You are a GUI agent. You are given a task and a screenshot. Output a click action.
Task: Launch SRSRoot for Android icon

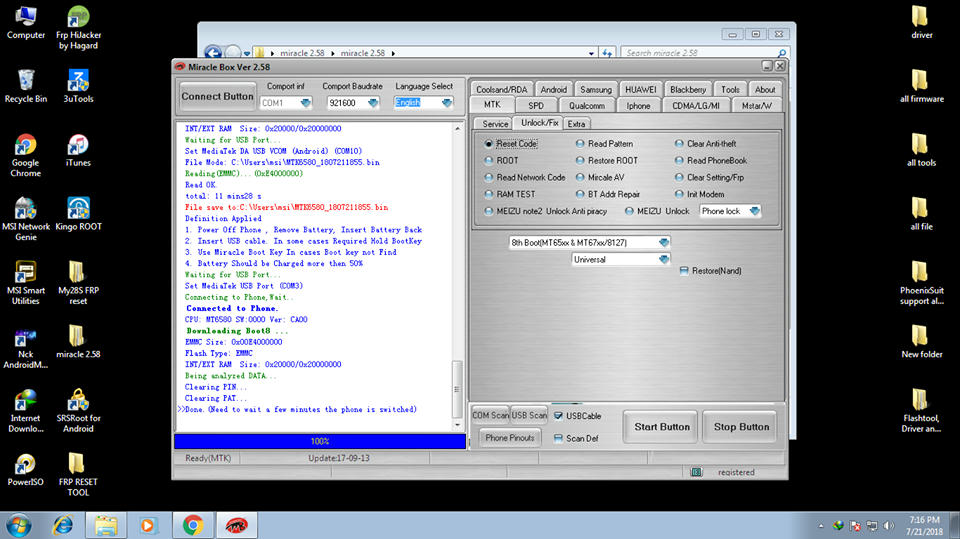tap(78, 411)
